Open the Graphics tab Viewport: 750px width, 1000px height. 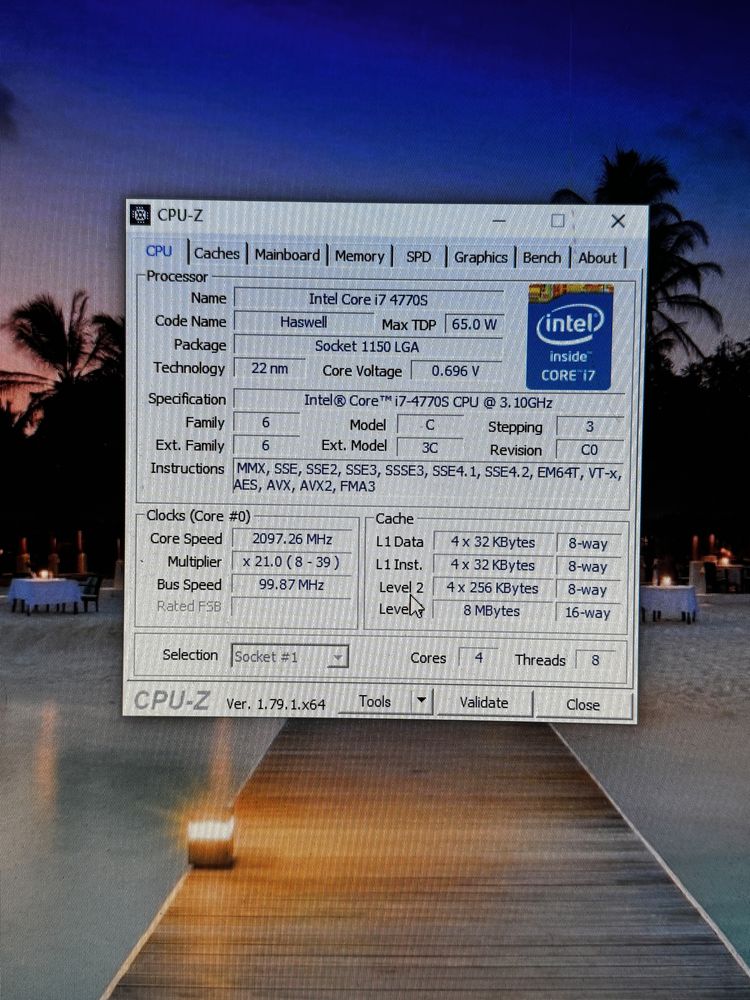coord(480,257)
